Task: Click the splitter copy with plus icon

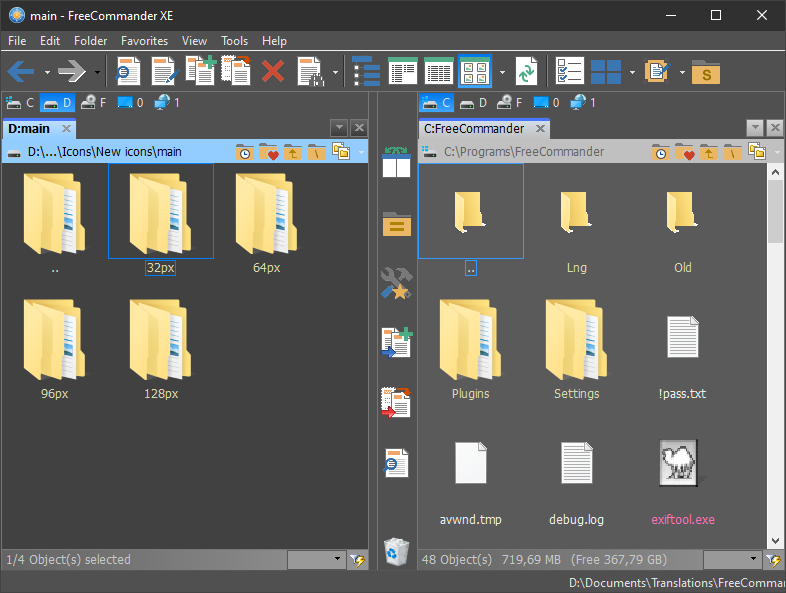Action: [x=397, y=342]
